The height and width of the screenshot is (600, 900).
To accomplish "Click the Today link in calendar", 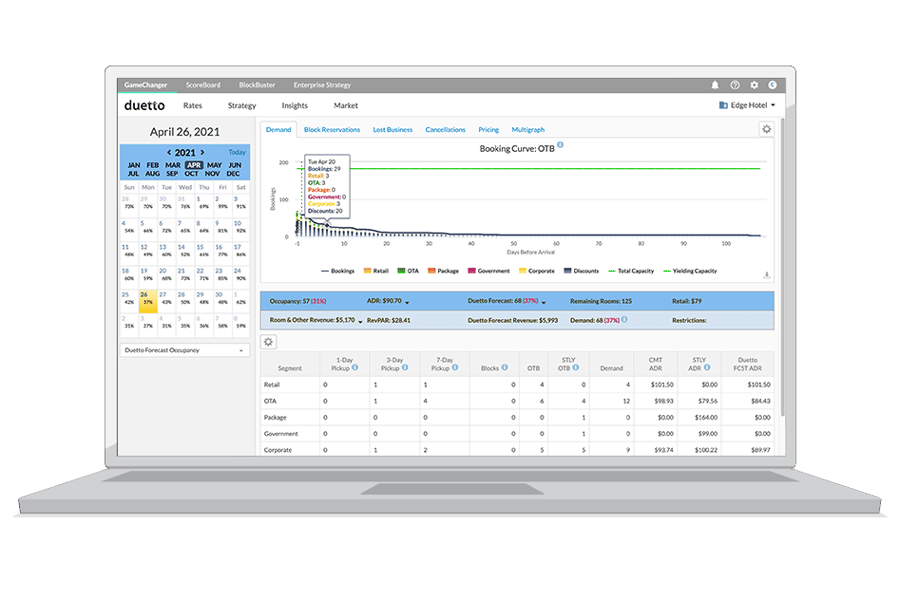I will coord(236,152).
